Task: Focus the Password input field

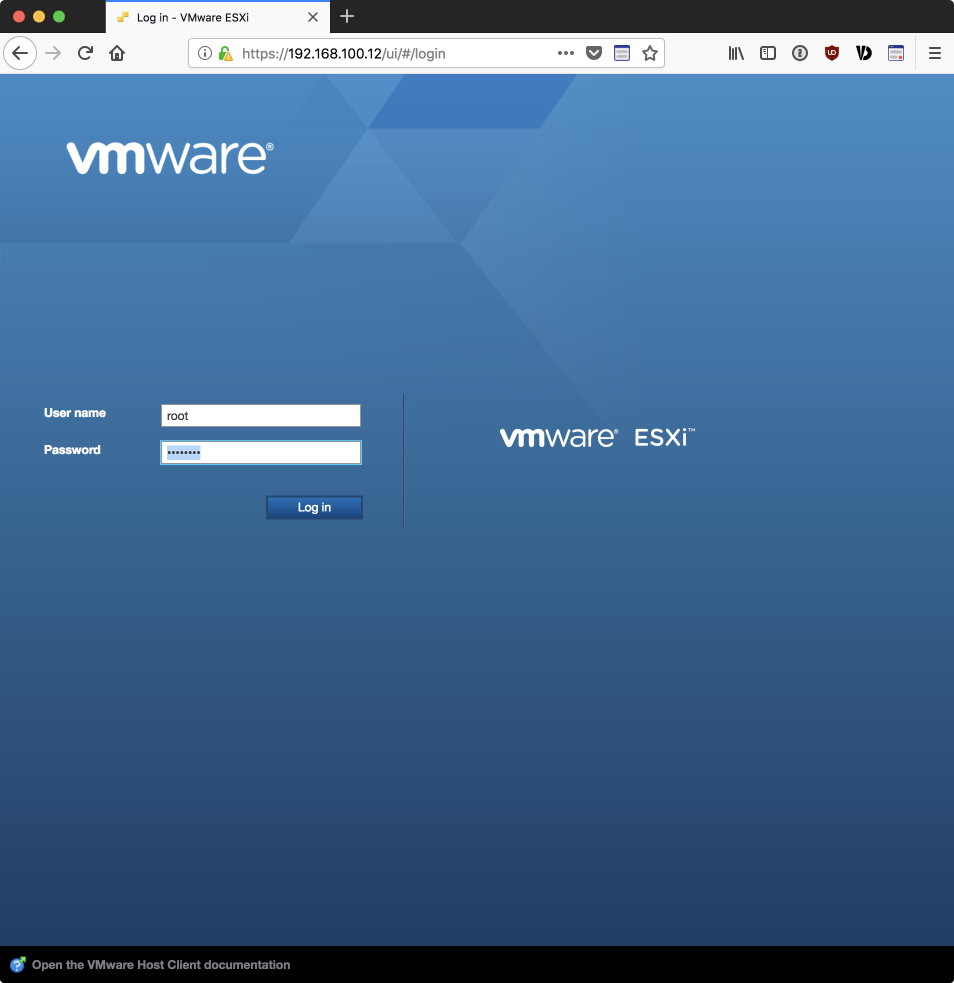Action: (x=260, y=453)
